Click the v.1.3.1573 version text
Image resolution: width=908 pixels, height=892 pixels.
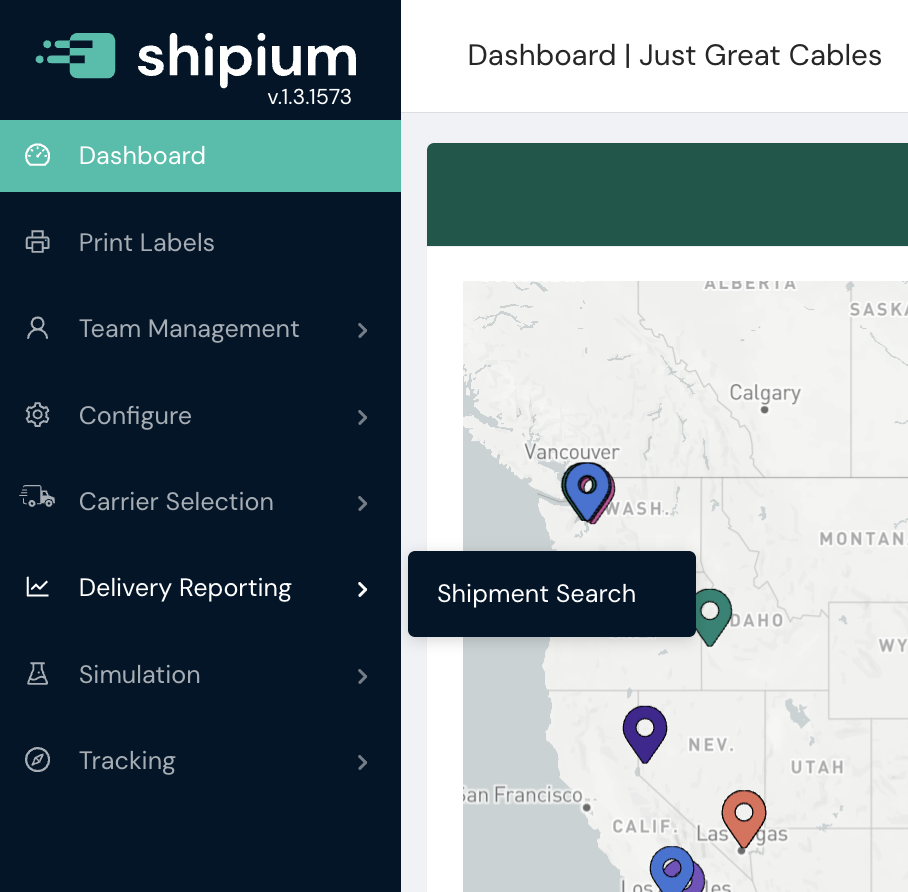tap(309, 97)
